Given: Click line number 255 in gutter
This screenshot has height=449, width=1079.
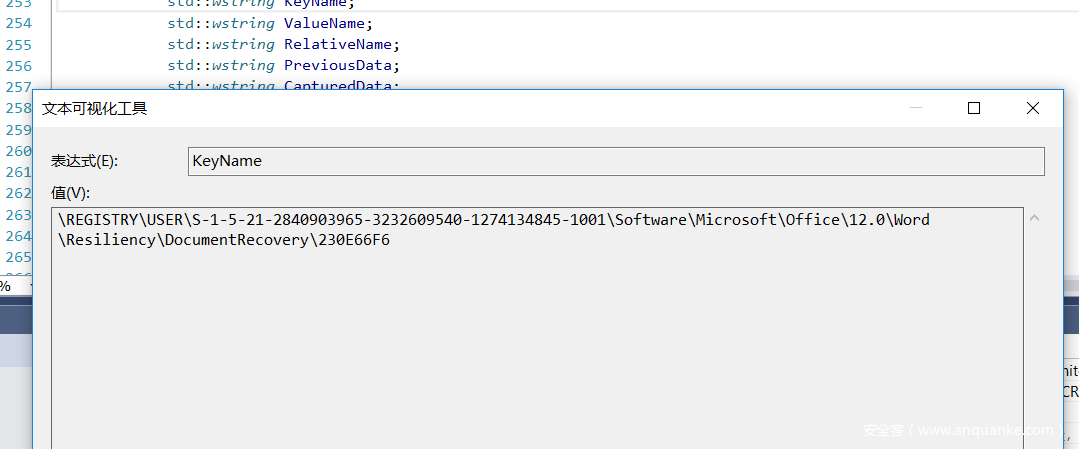Looking at the screenshot, I should point(19,44).
